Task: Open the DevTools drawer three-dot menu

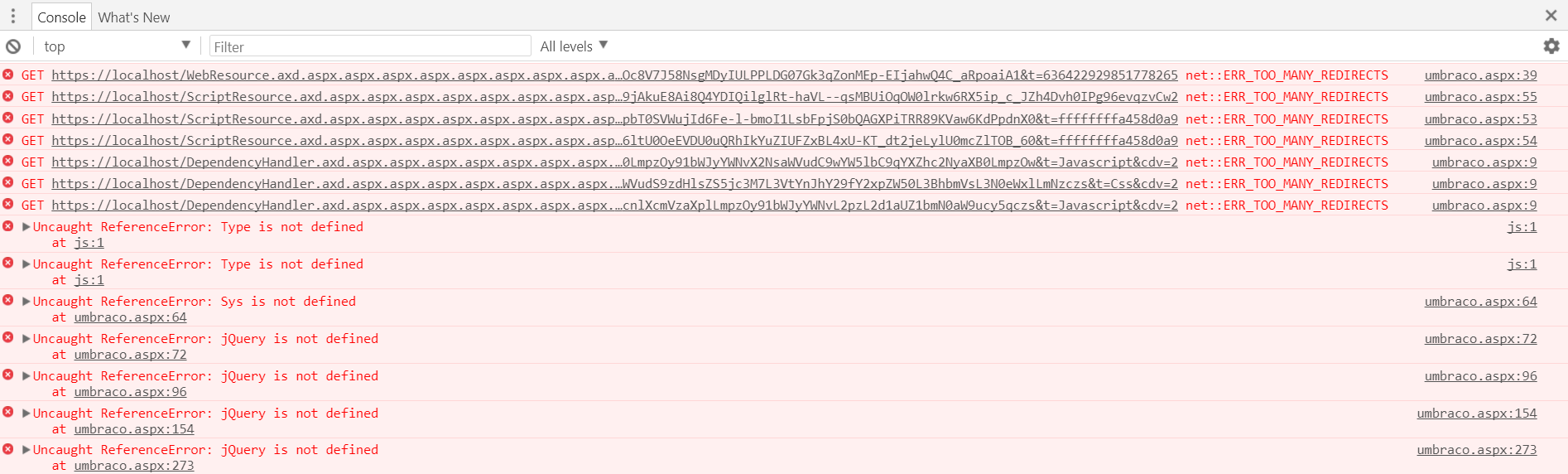Action: pos(13,17)
